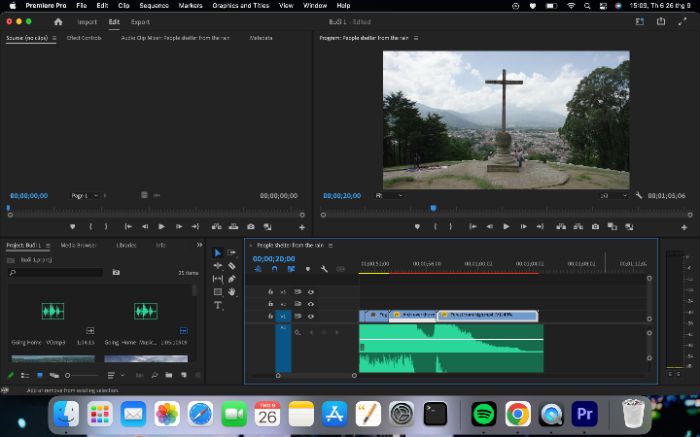Open Project panel hamburger menu

point(48,245)
